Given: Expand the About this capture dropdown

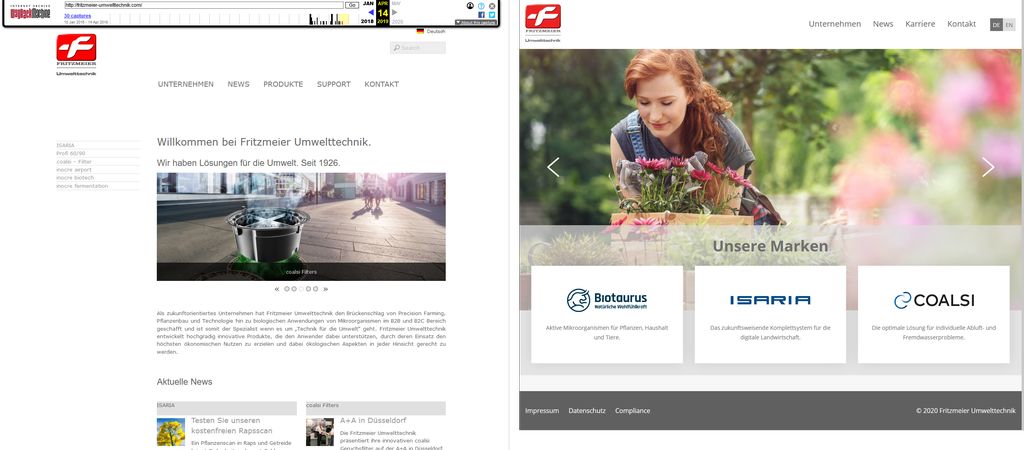Looking at the screenshot, I should tap(475, 21).
